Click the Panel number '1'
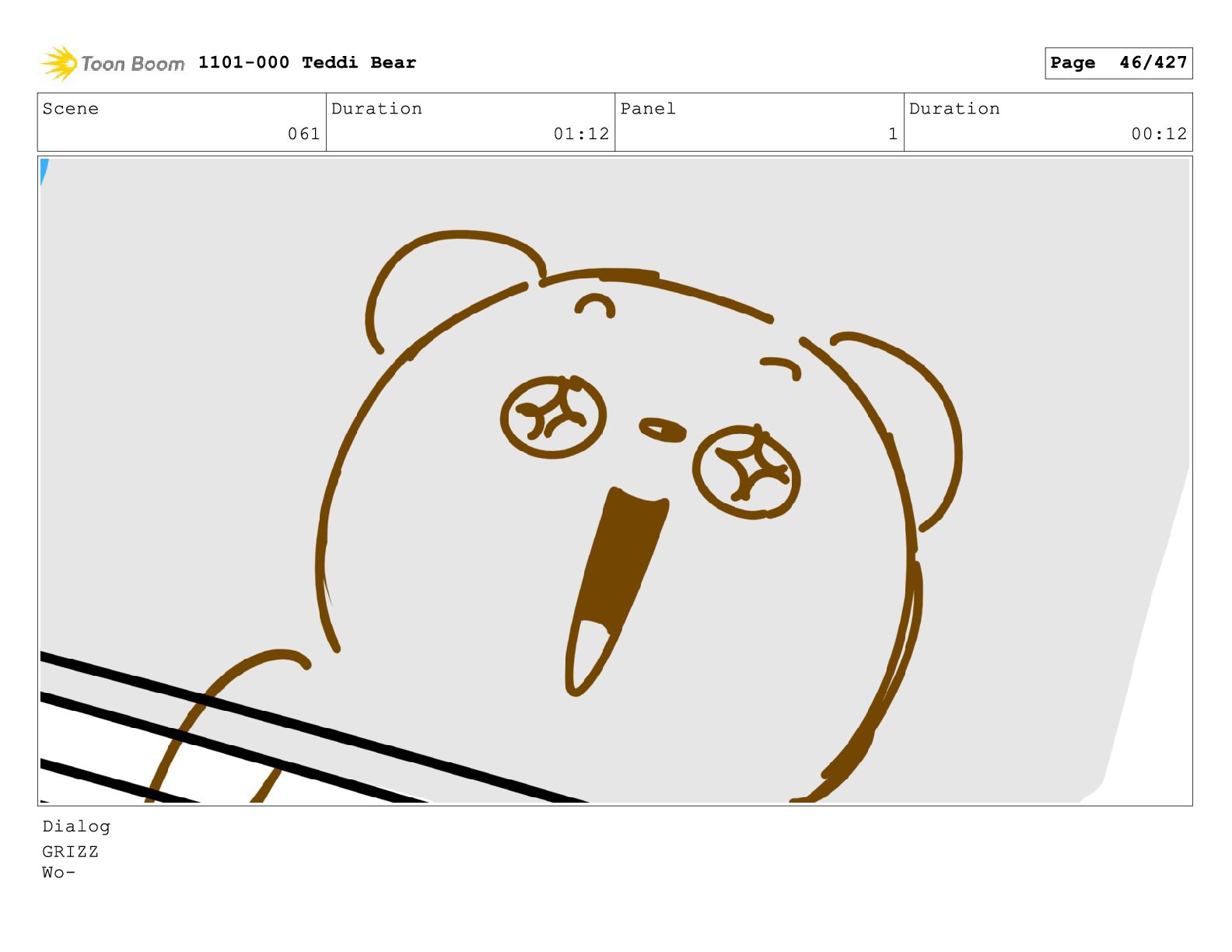This screenshot has height=952, width=1232. [x=893, y=134]
